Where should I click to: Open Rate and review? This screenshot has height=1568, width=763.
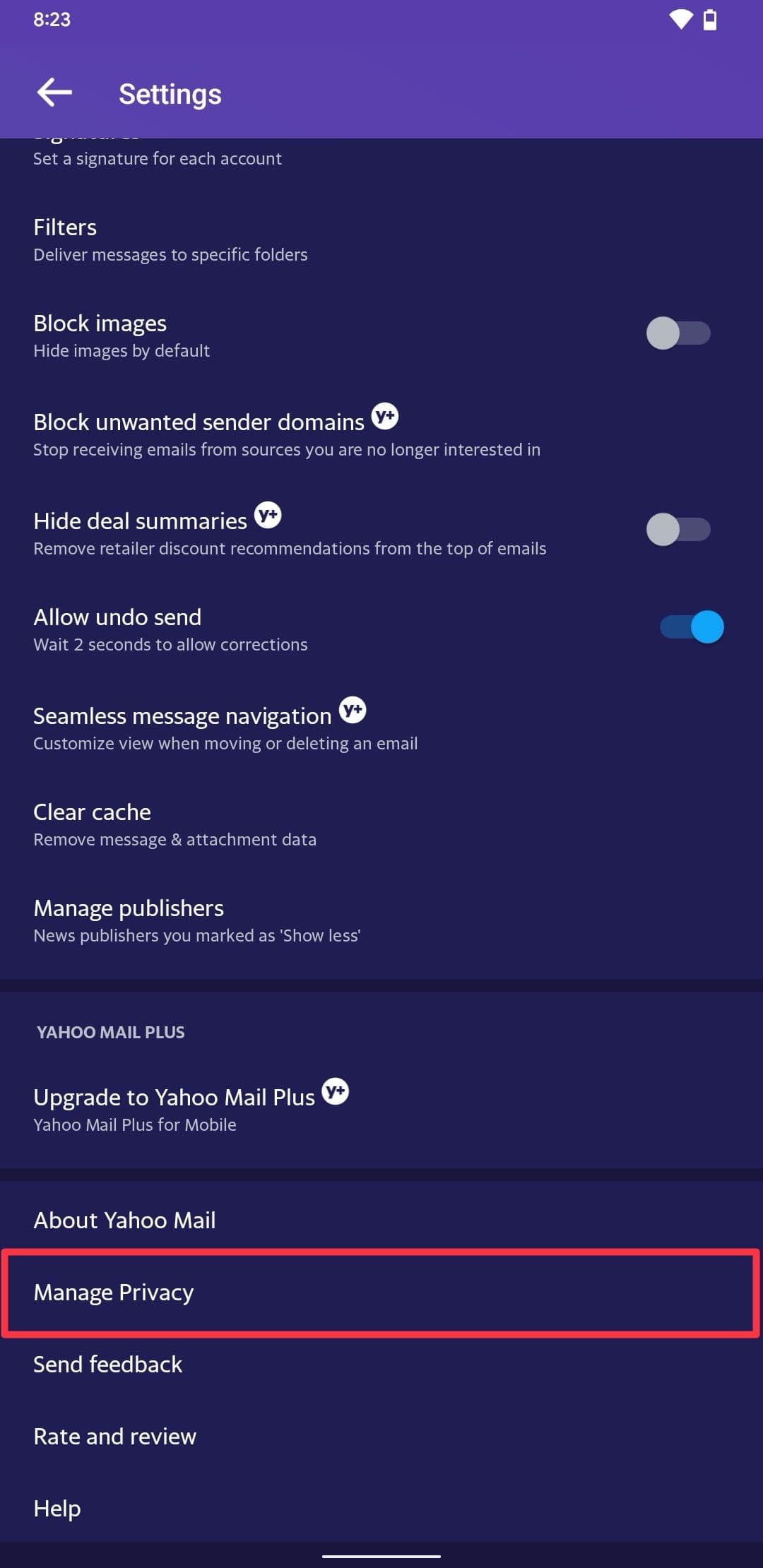point(115,1436)
